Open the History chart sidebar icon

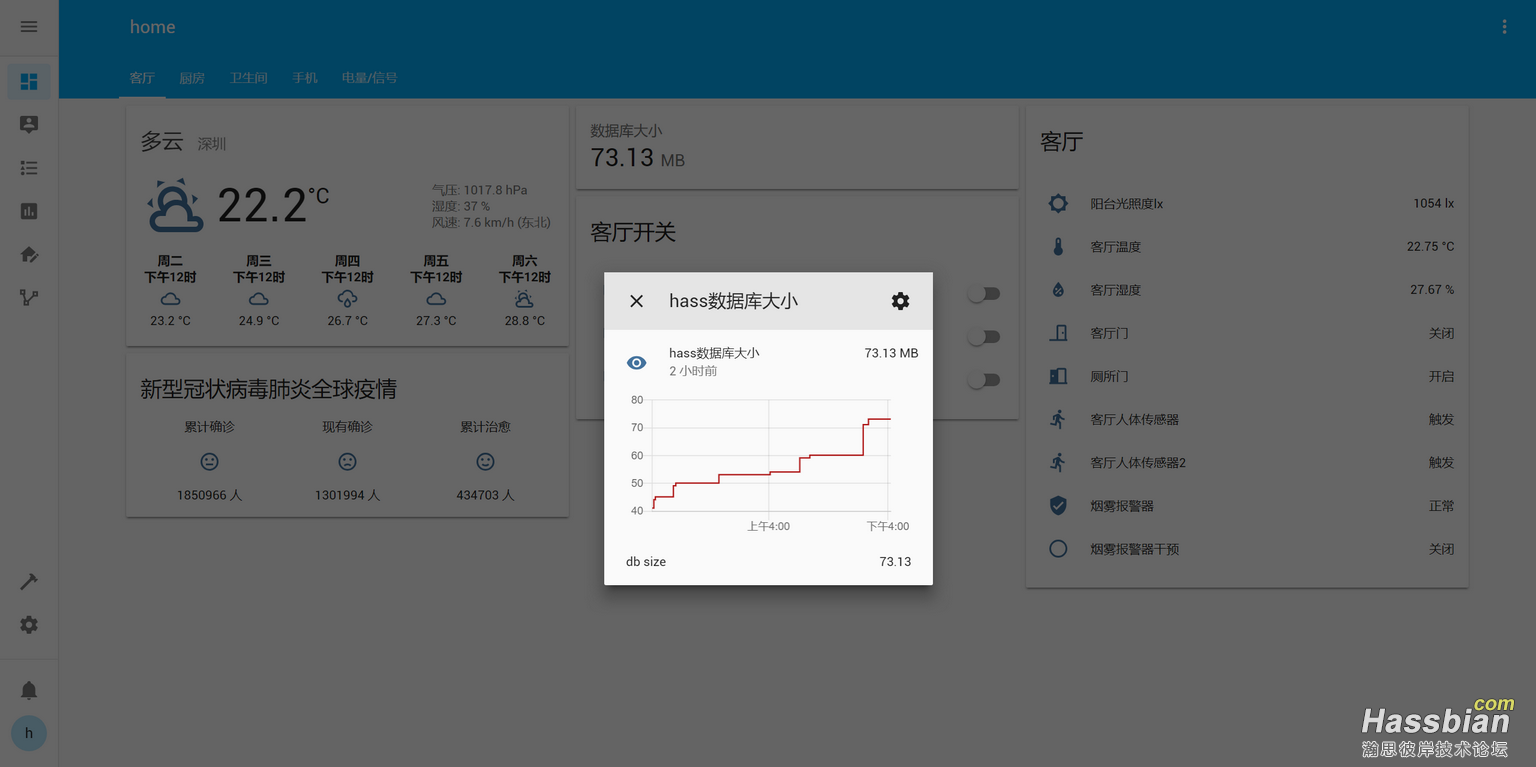(x=29, y=211)
